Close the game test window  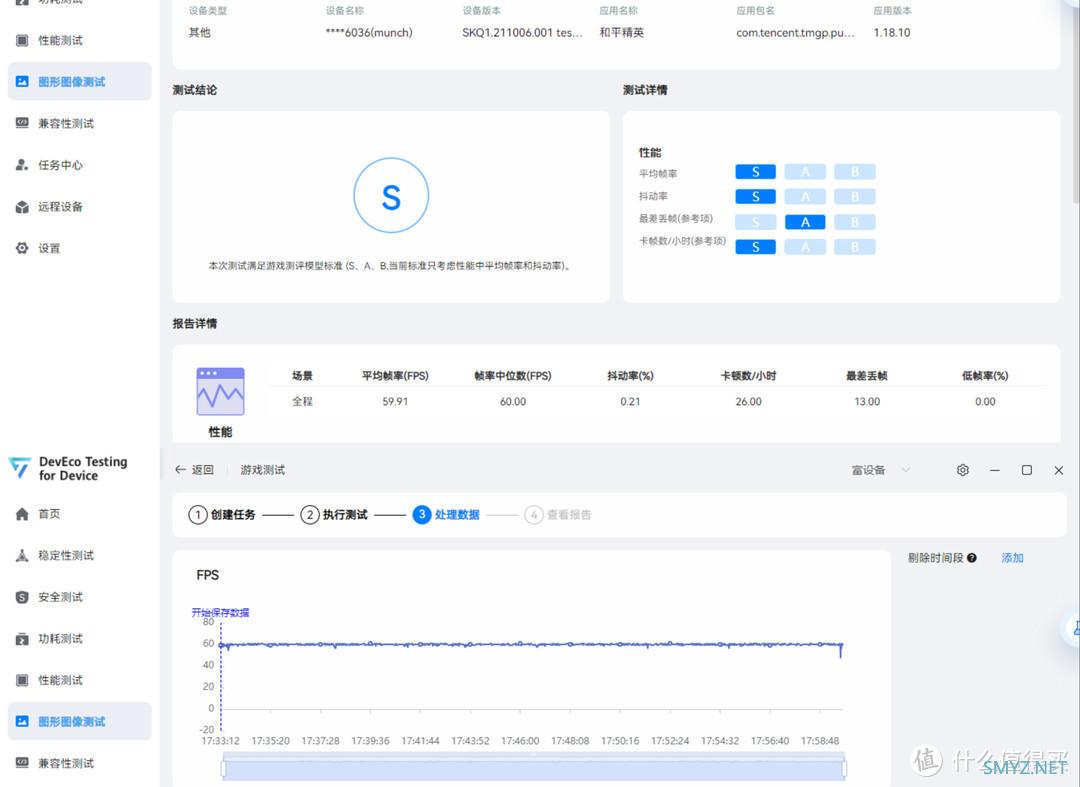pos(1059,470)
